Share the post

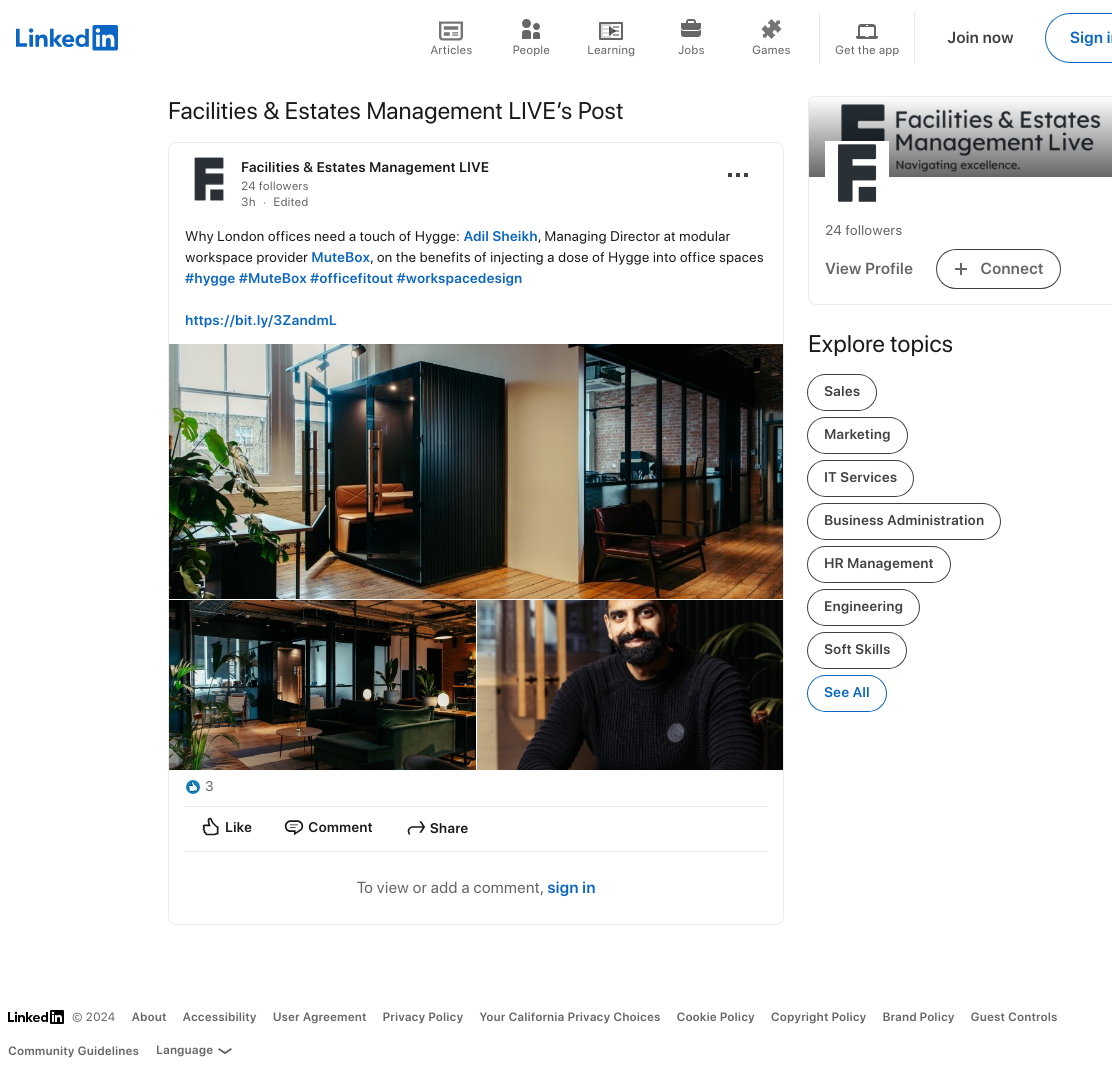pyautogui.click(x=438, y=828)
